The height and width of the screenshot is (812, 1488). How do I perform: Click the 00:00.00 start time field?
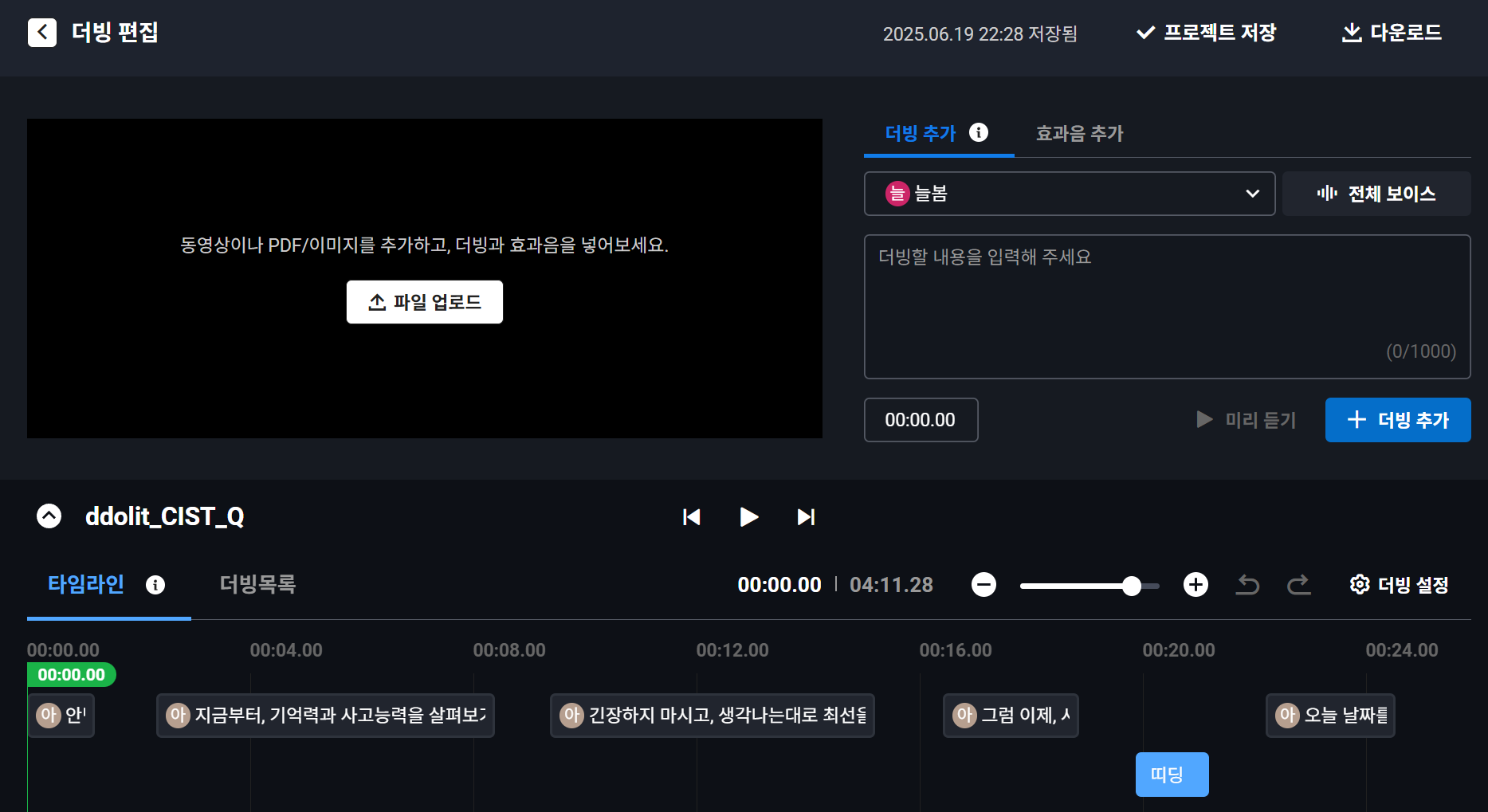point(921,420)
